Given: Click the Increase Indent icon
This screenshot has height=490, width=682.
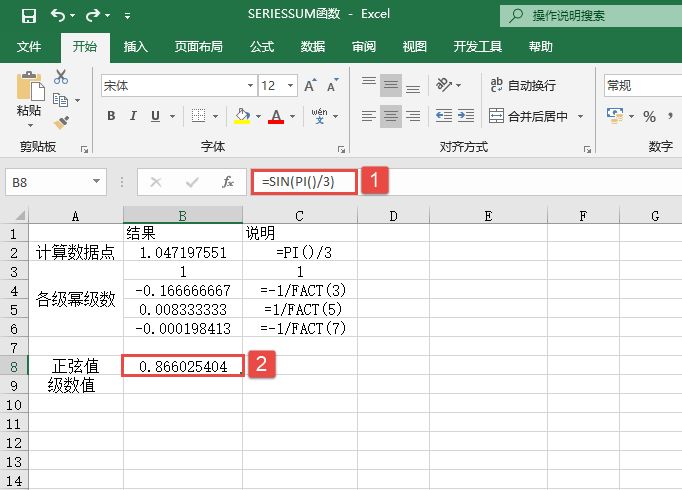Looking at the screenshot, I should pos(466,116).
